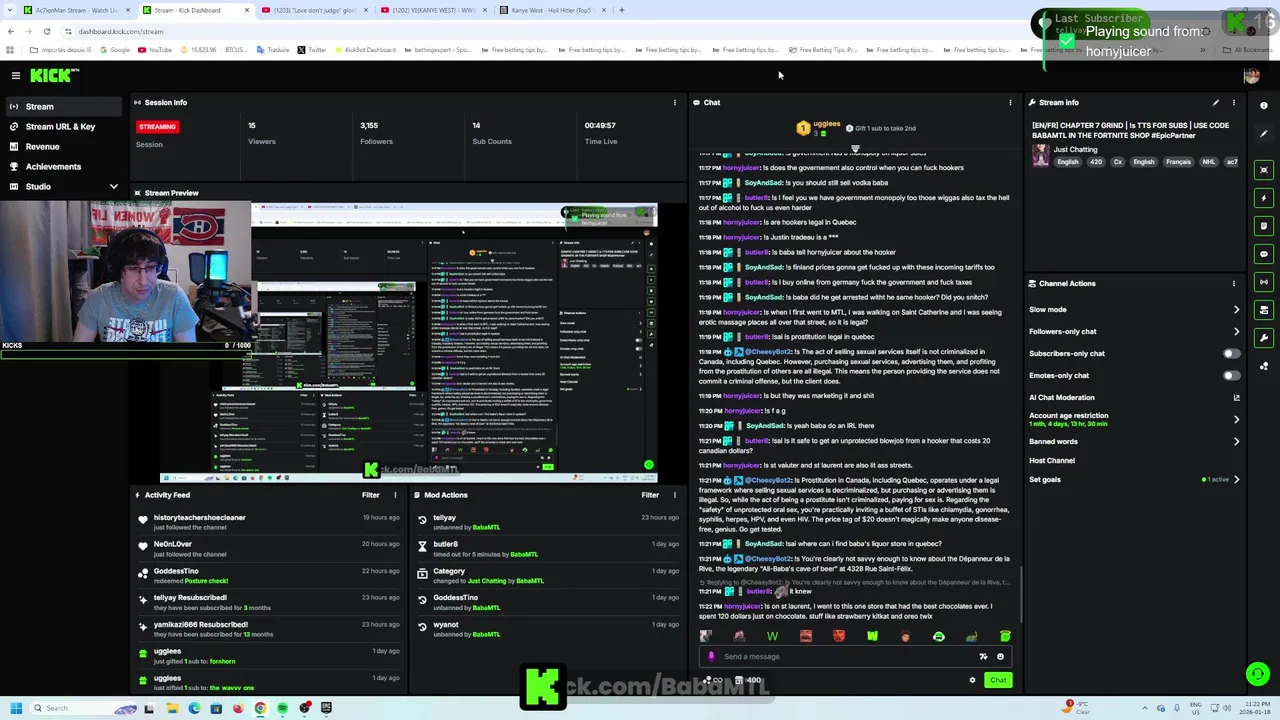The width and height of the screenshot is (1280, 720).
Task: Toggle the broadcast signal widget icon in the right rail
Action: [1264, 282]
